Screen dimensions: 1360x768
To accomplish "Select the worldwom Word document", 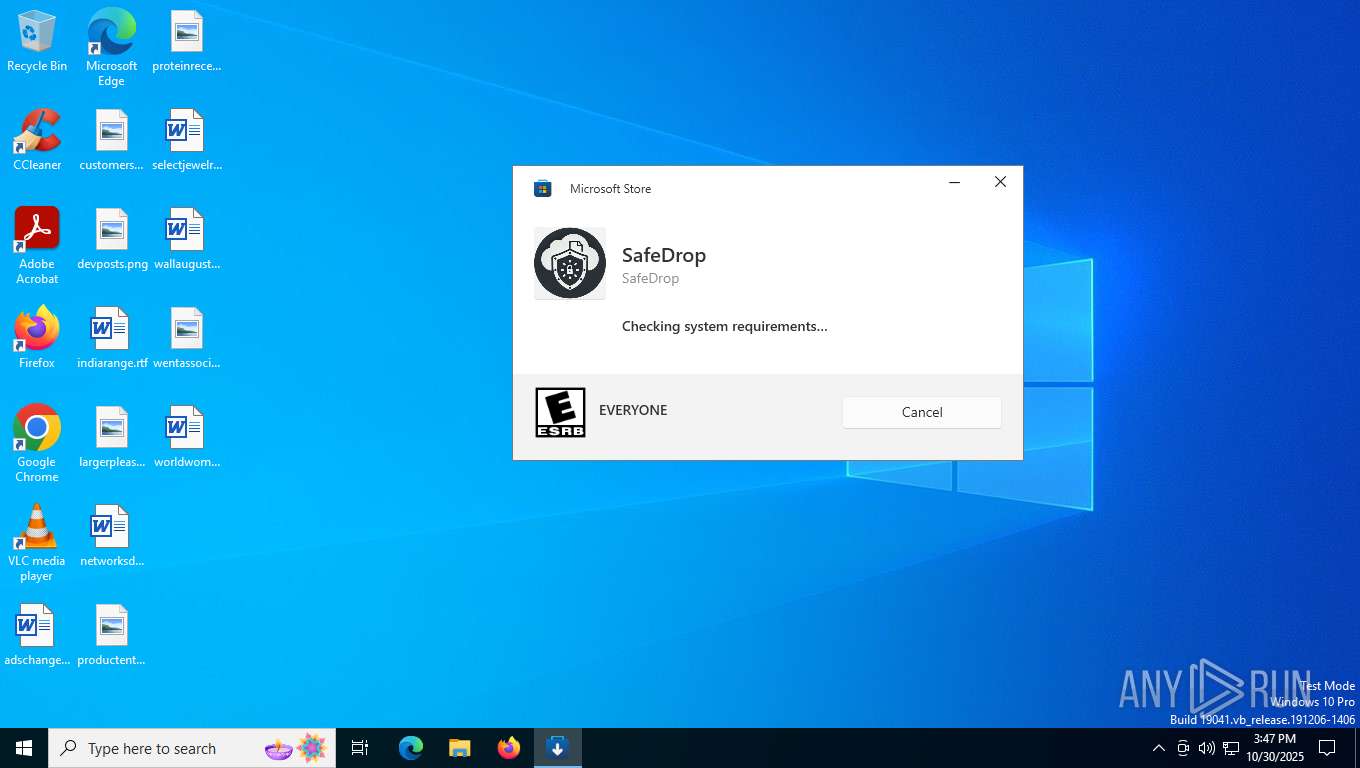I will pos(186,437).
